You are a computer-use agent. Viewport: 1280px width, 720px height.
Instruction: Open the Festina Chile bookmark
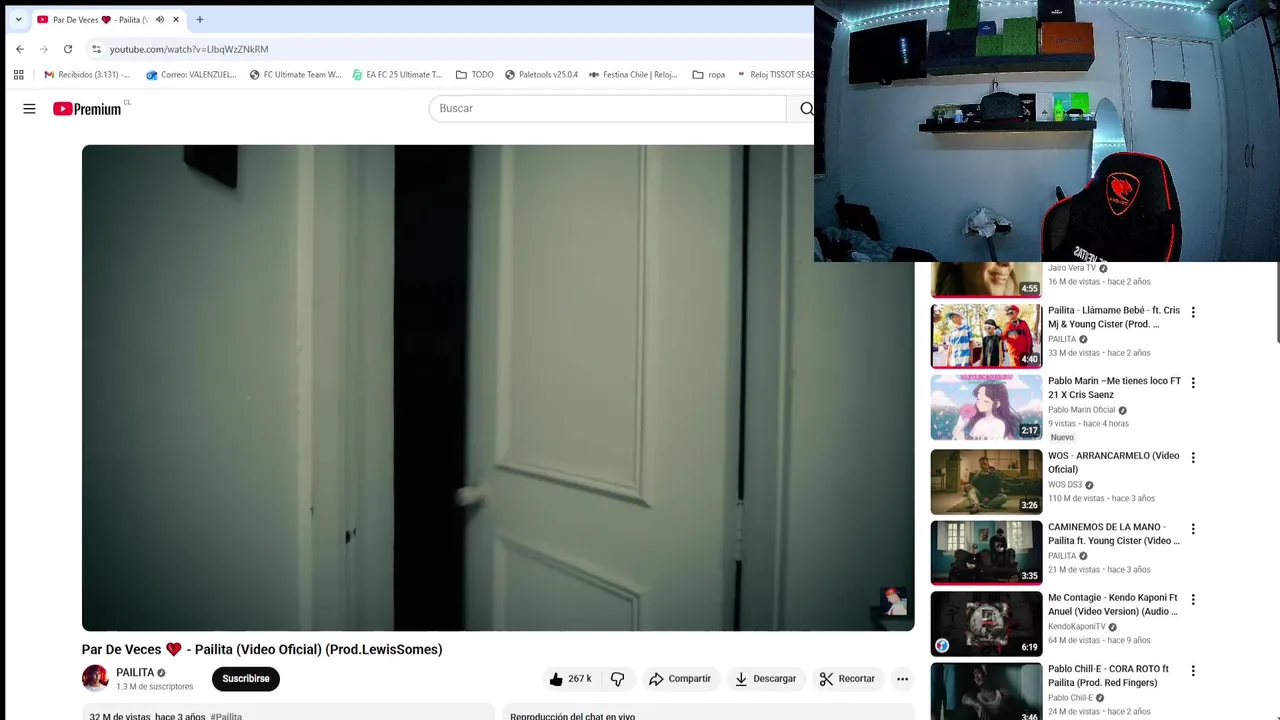(x=633, y=74)
